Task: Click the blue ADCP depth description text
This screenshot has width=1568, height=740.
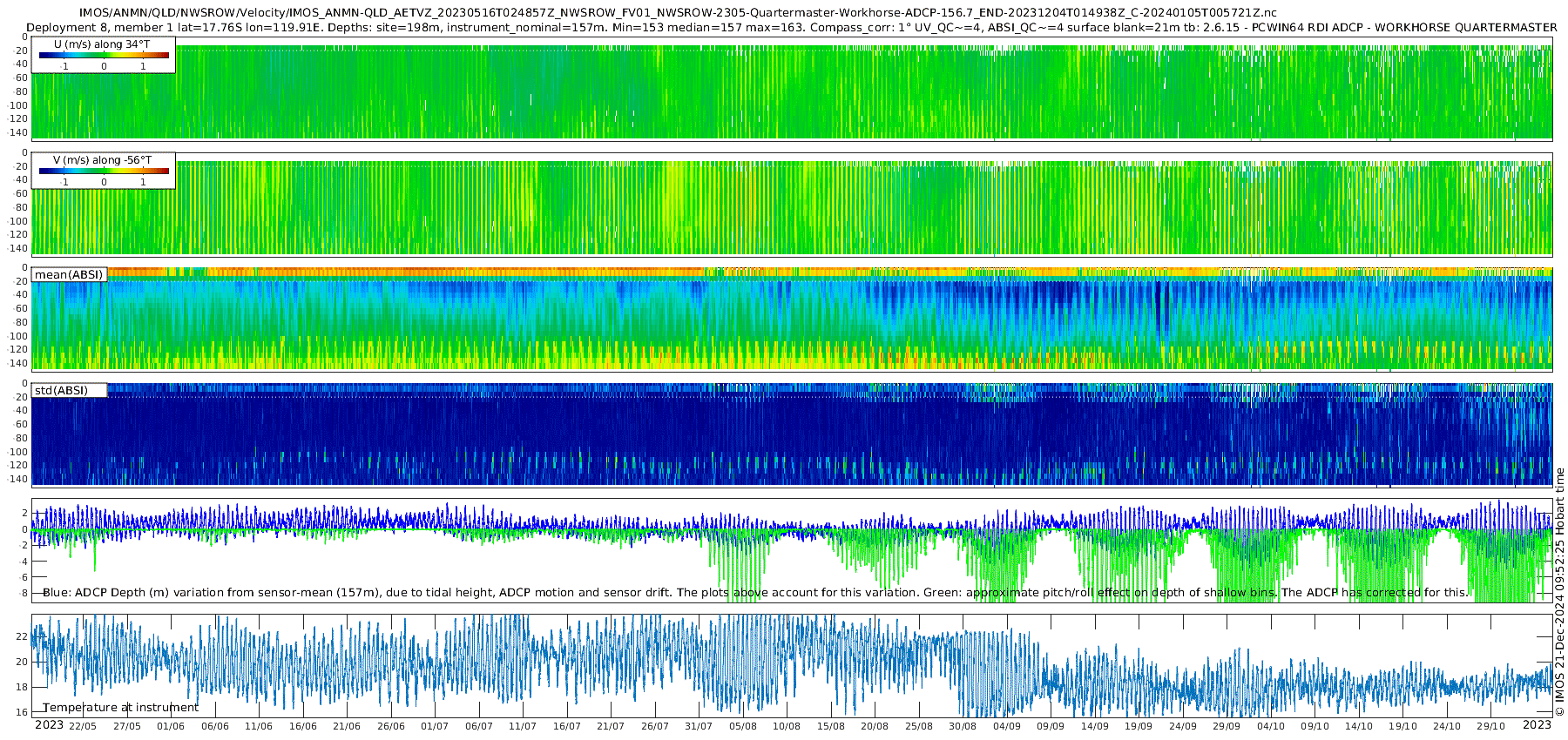Action: (755, 592)
